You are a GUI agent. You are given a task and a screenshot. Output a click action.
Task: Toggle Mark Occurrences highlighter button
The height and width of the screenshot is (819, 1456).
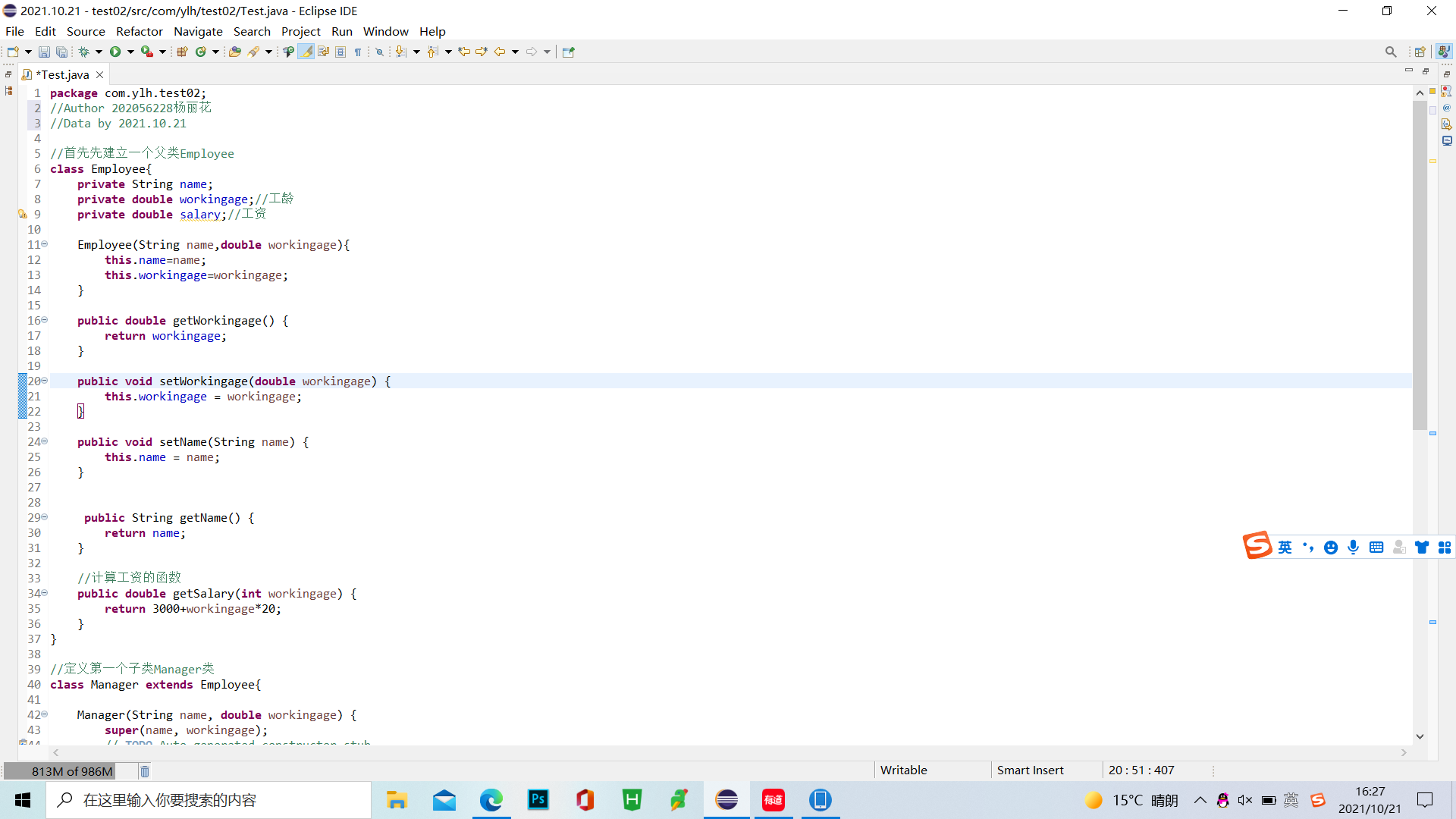pyautogui.click(x=306, y=52)
